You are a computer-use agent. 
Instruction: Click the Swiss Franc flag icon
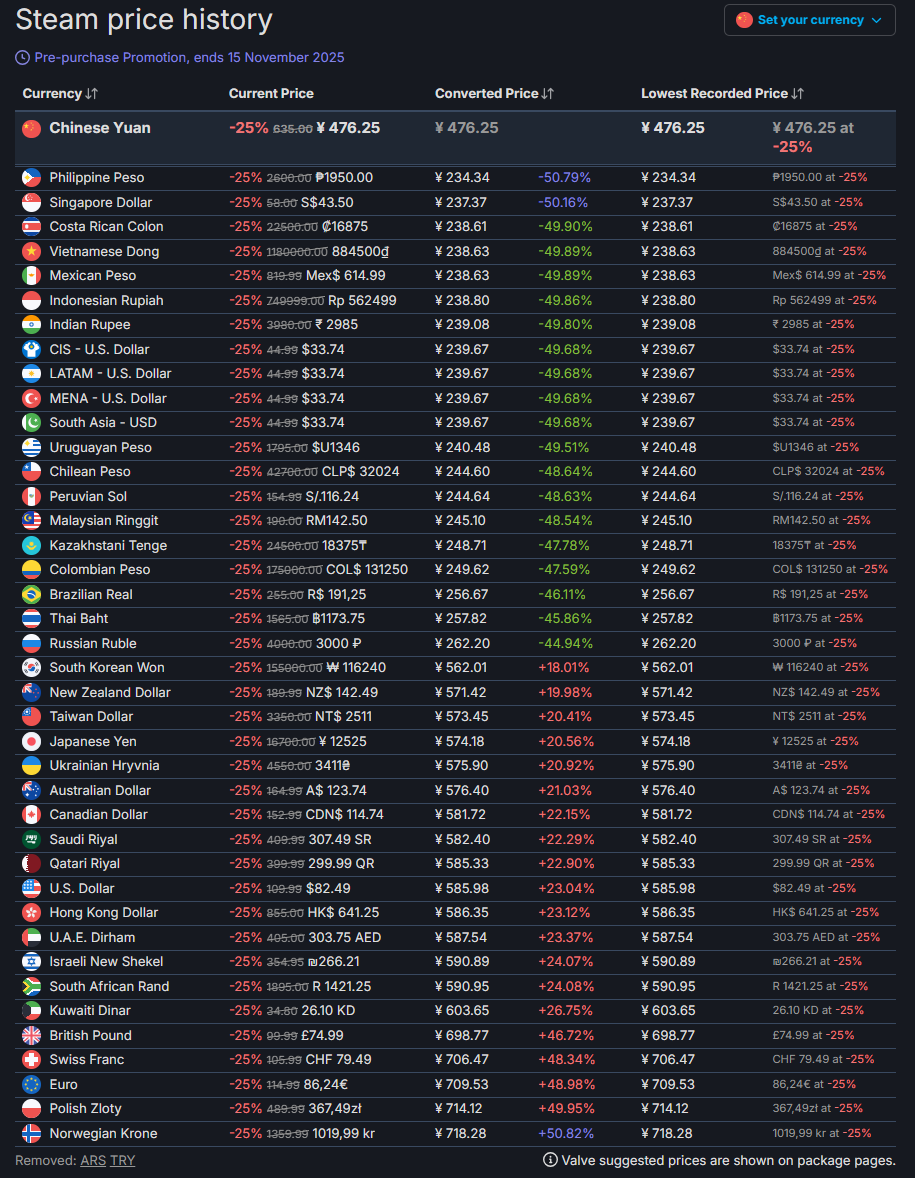[x=32, y=1059]
